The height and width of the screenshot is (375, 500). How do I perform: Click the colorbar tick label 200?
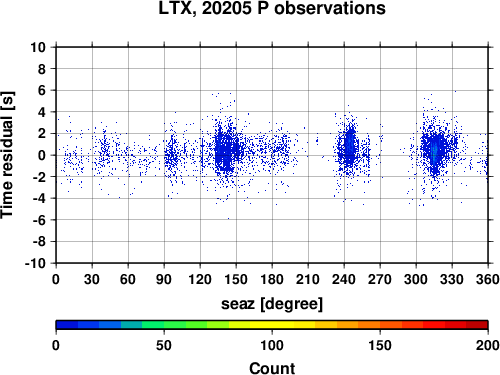click(488, 345)
